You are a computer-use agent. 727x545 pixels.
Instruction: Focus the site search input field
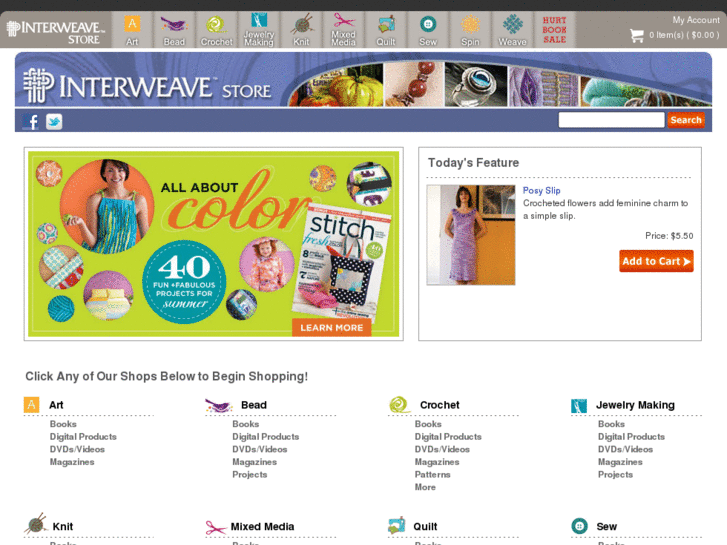[611, 120]
